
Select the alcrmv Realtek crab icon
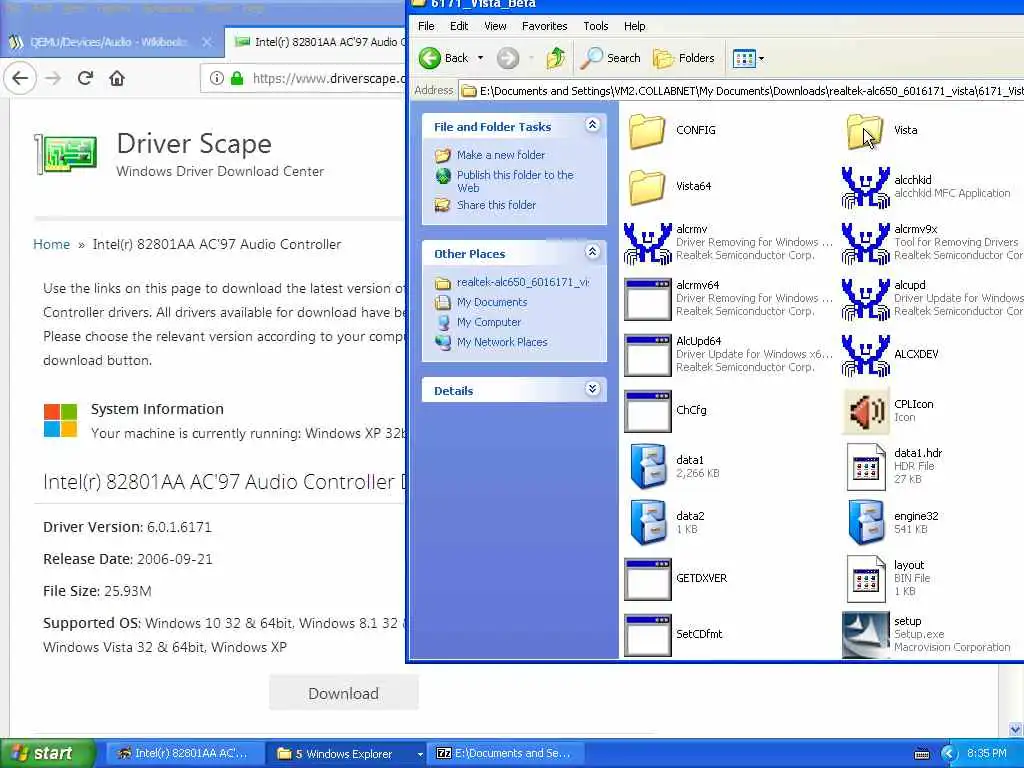pyautogui.click(x=647, y=244)
